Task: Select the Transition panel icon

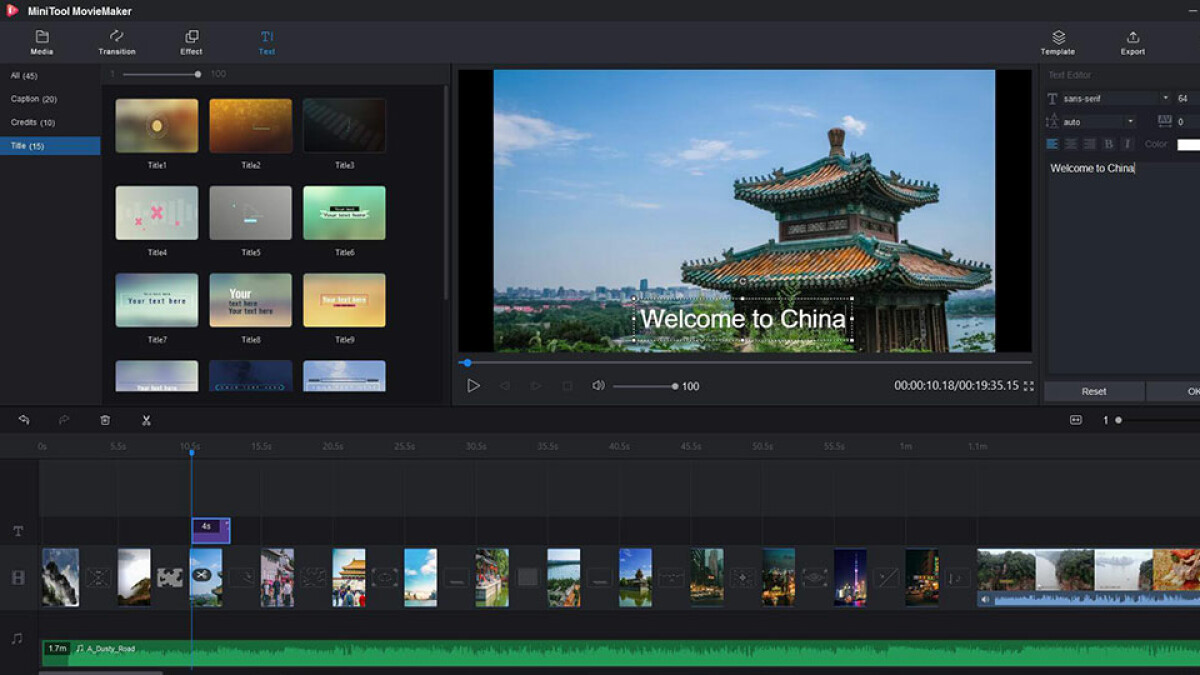Action: coord(116,42)
